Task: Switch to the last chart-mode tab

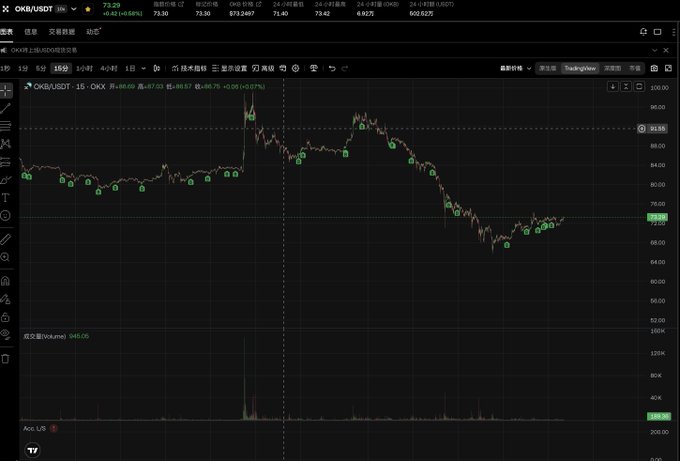Action: point(634,69)
